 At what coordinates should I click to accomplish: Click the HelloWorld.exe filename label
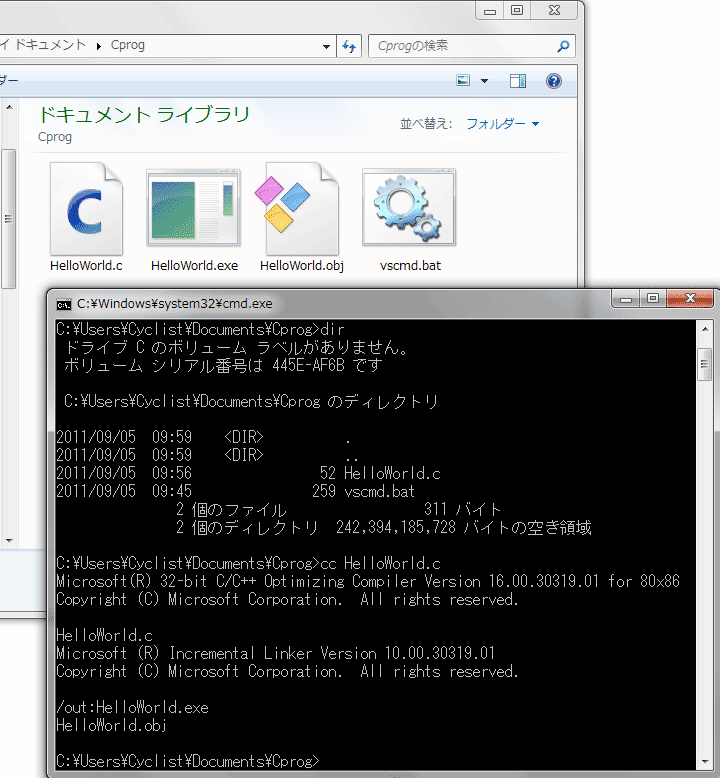pos(195,265)
